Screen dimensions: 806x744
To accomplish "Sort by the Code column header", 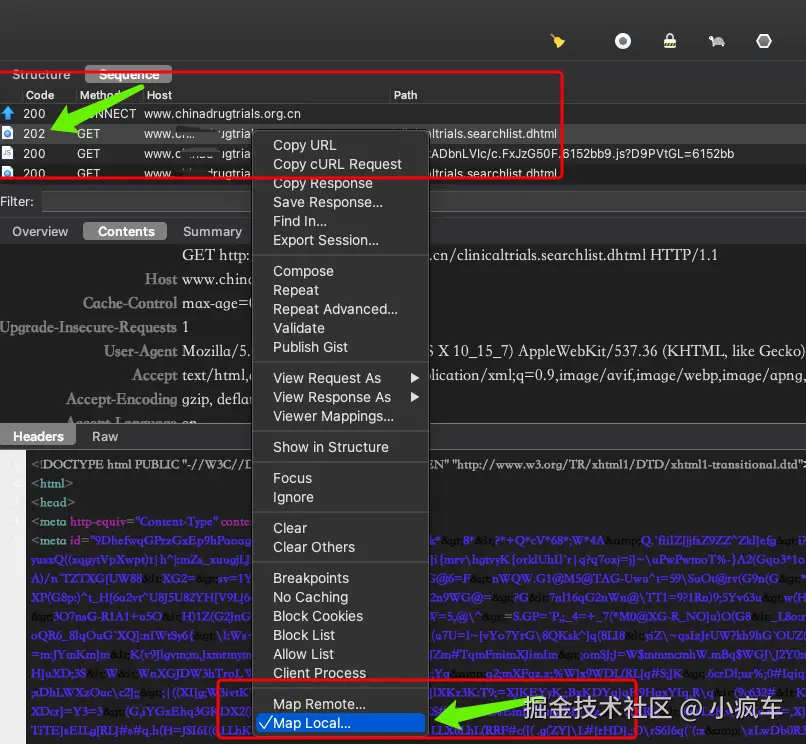I will click(40, 95).
